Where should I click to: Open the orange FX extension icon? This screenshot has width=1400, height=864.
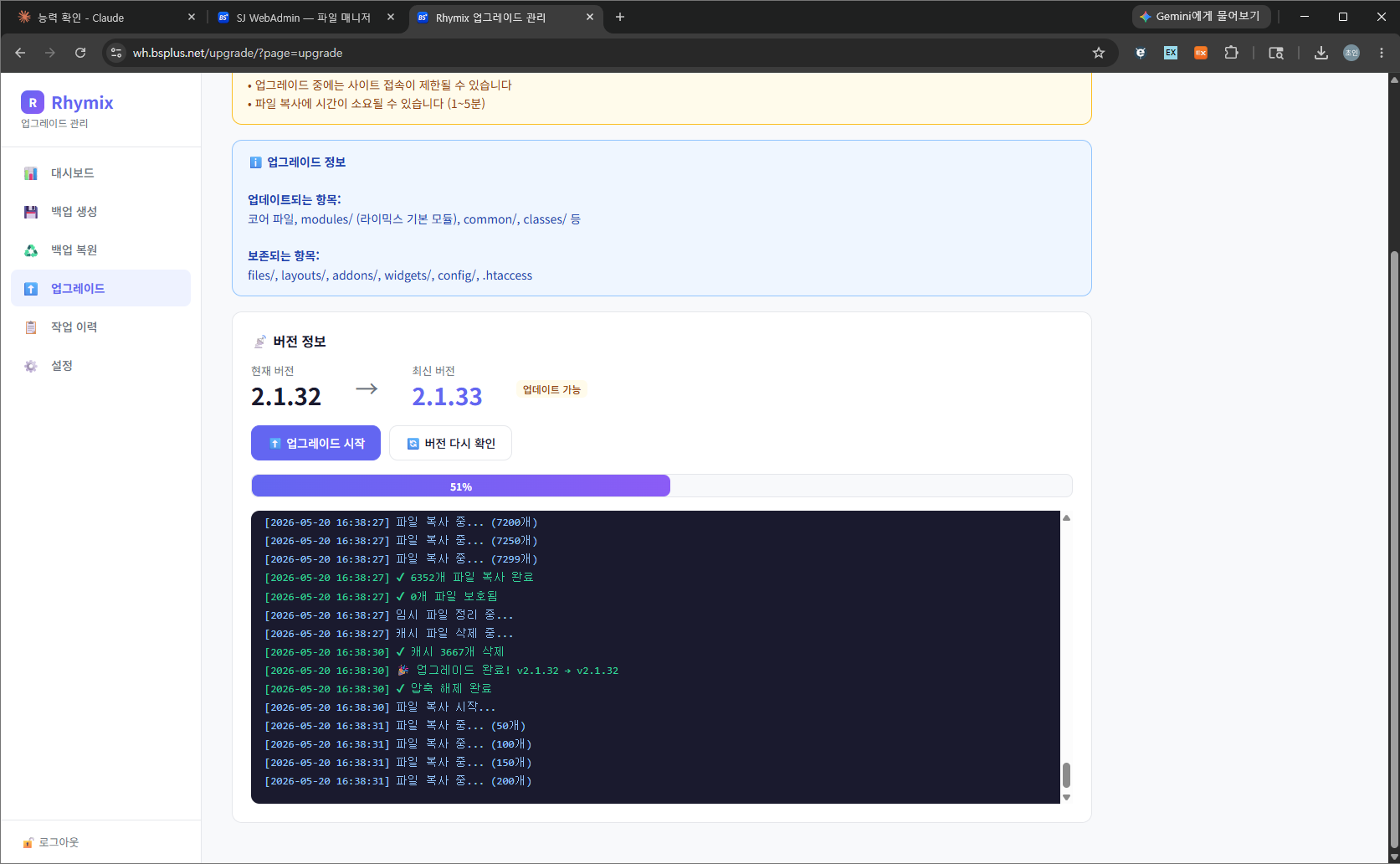pyautogui.click(x=1201, y=53)
